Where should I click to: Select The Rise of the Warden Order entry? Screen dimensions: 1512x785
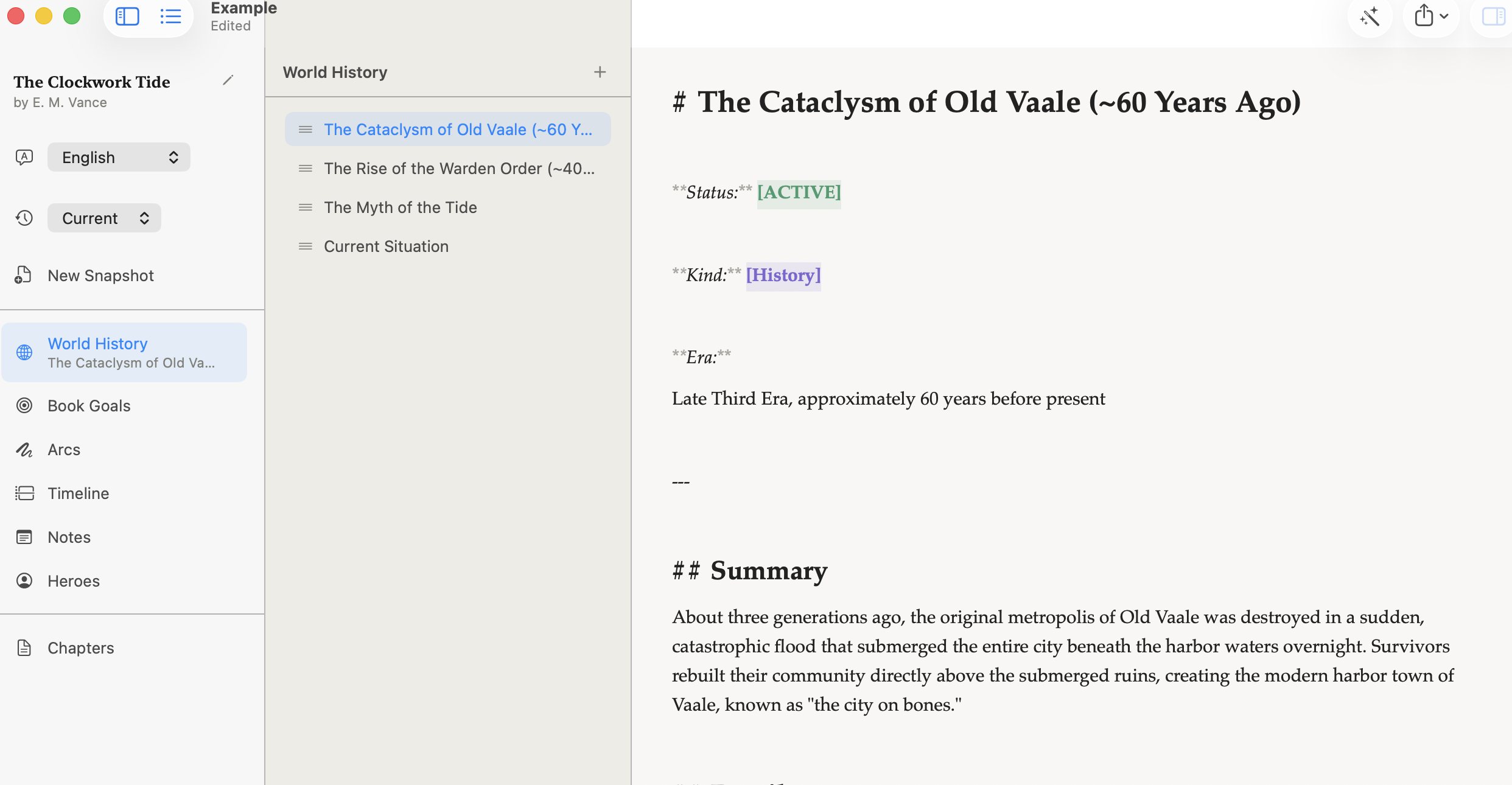(x=448, y=168)
